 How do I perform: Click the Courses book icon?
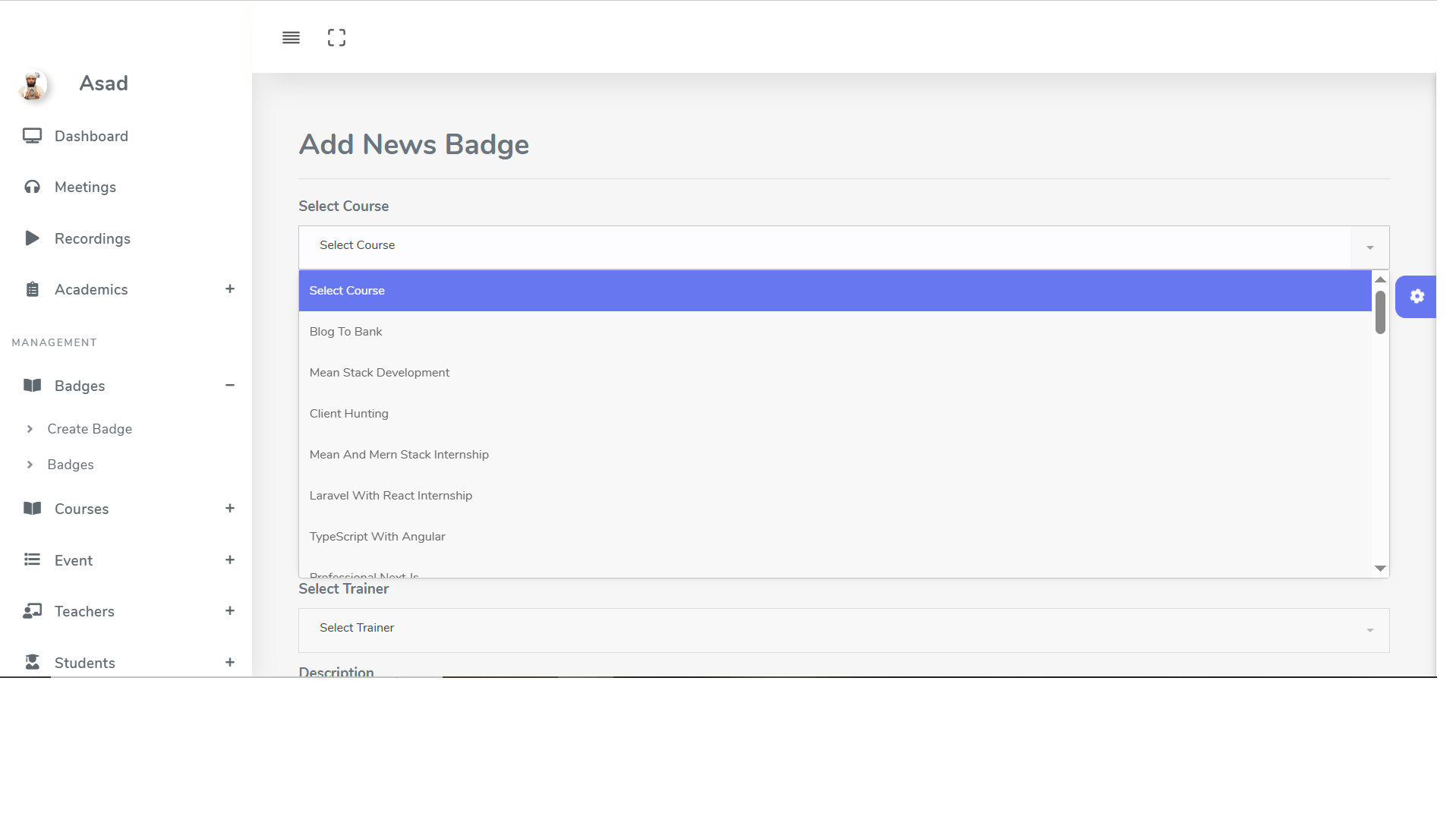tap(32, 509)
